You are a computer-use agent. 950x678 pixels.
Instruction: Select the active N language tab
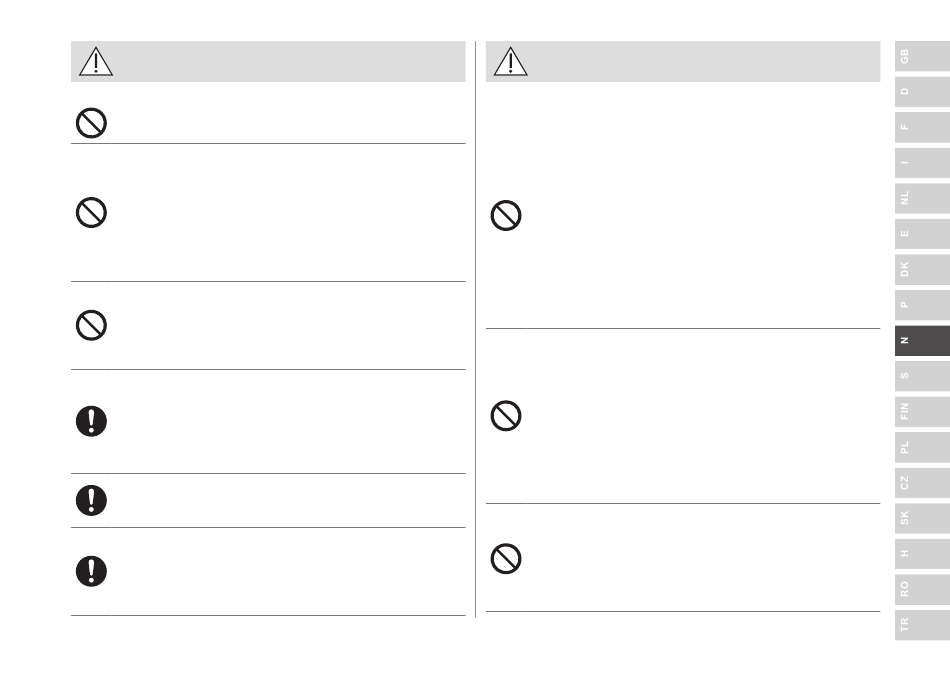[x=922, y=341]
